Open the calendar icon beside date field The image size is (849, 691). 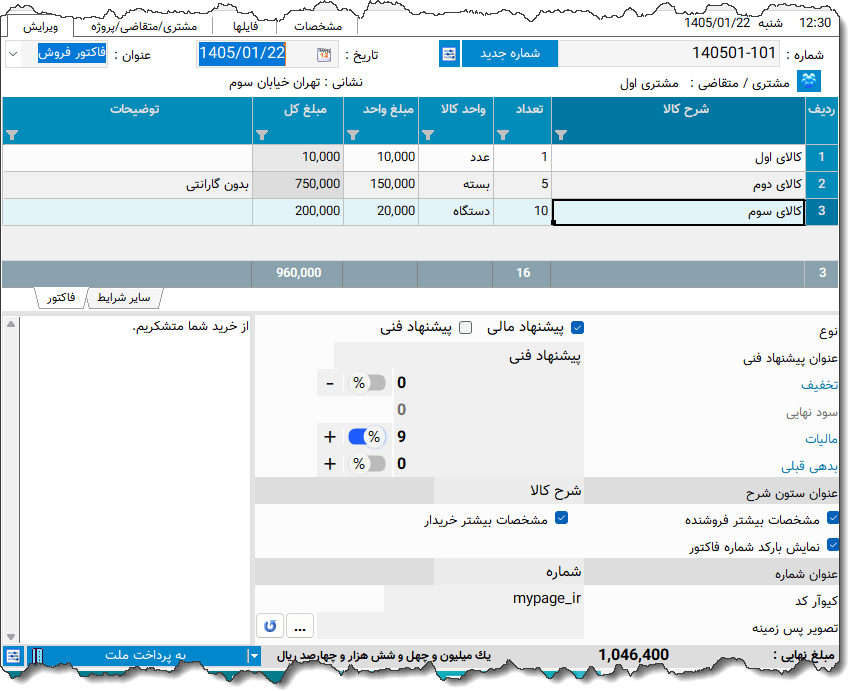pyautogui.click(x=322, y=53)
